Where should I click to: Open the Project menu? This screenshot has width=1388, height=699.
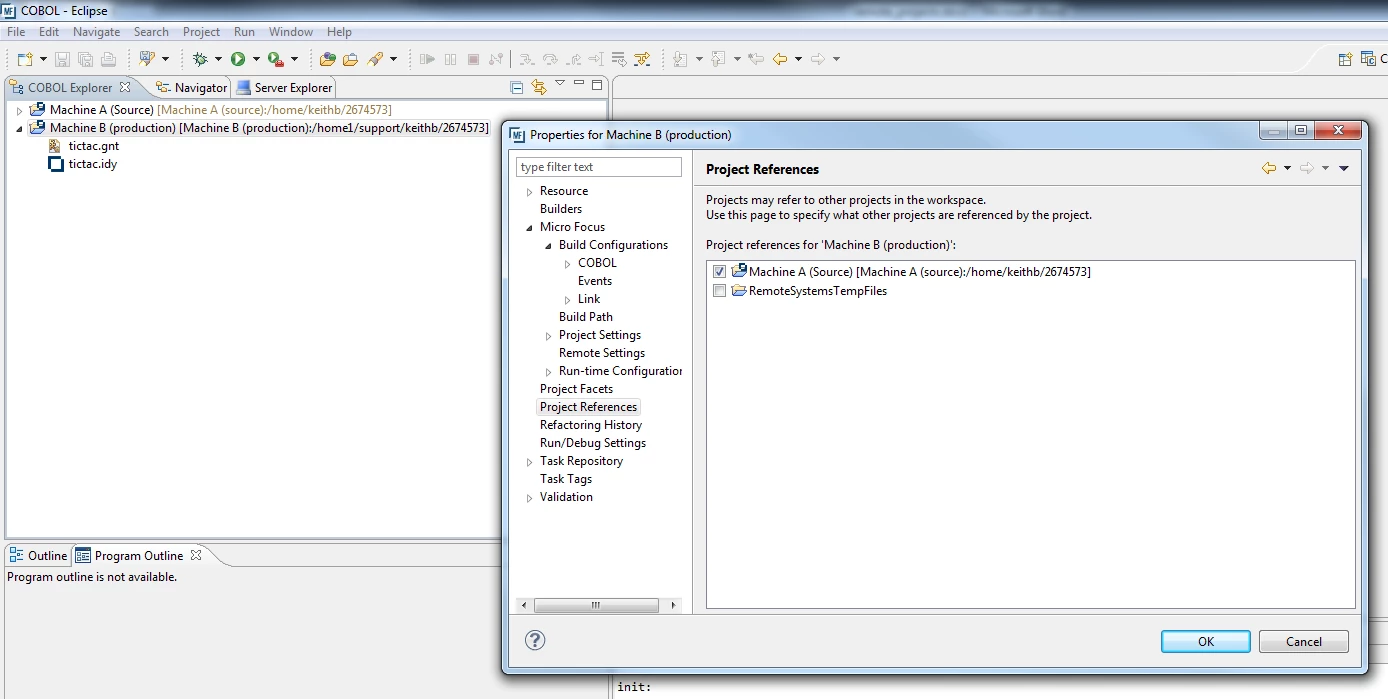tap(201, 32)
